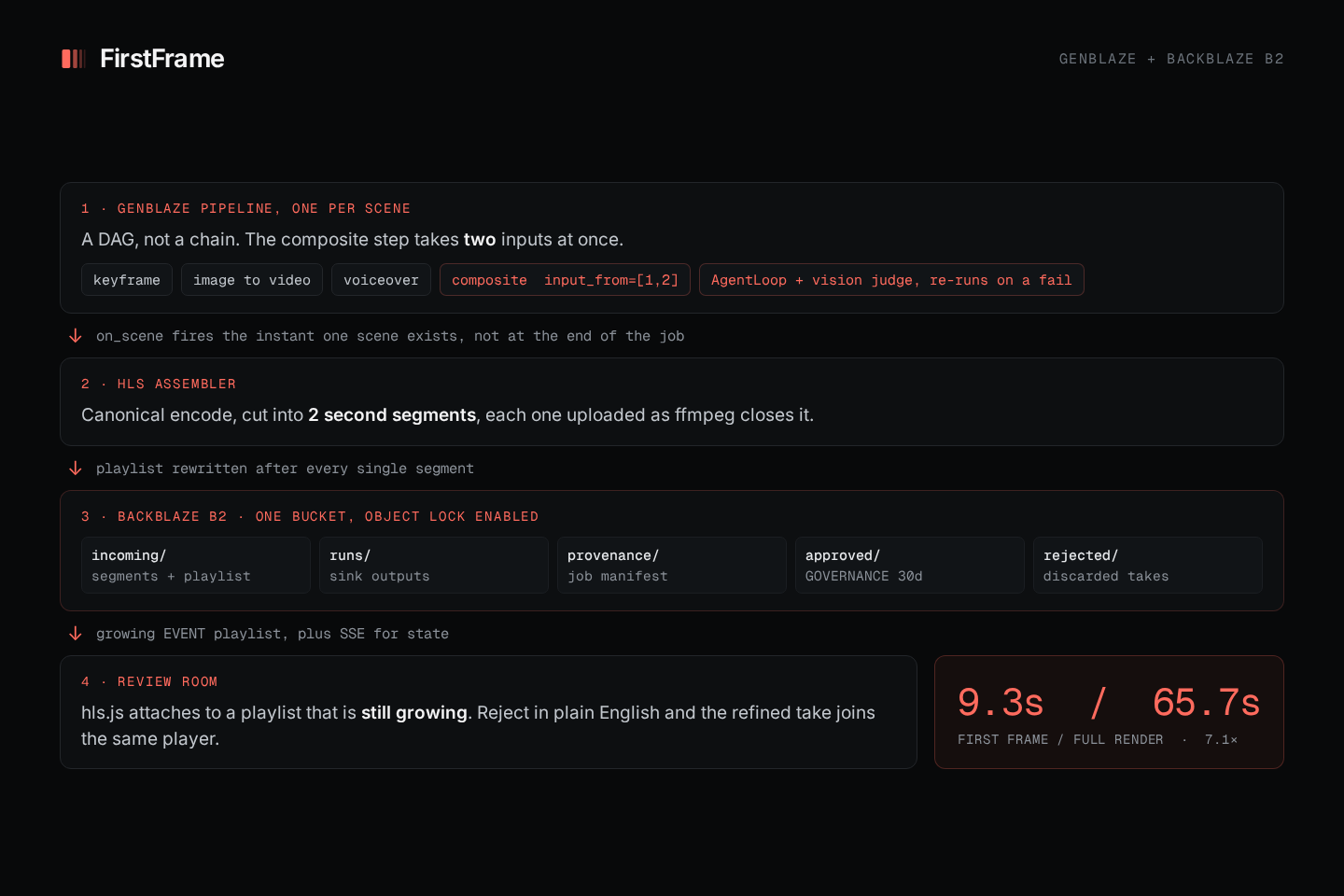
Task: Select the voiceover chip
Action: point(381,280)
